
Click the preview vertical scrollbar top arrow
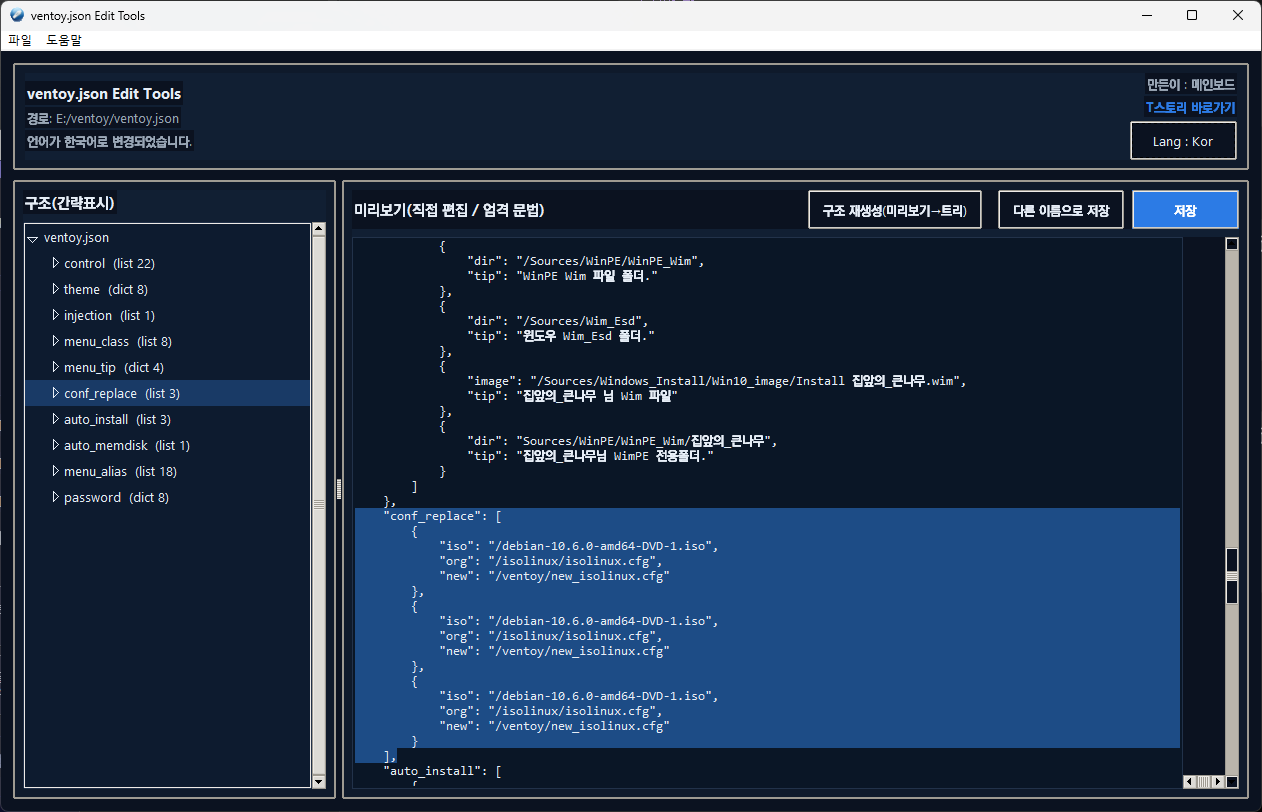1232,244
